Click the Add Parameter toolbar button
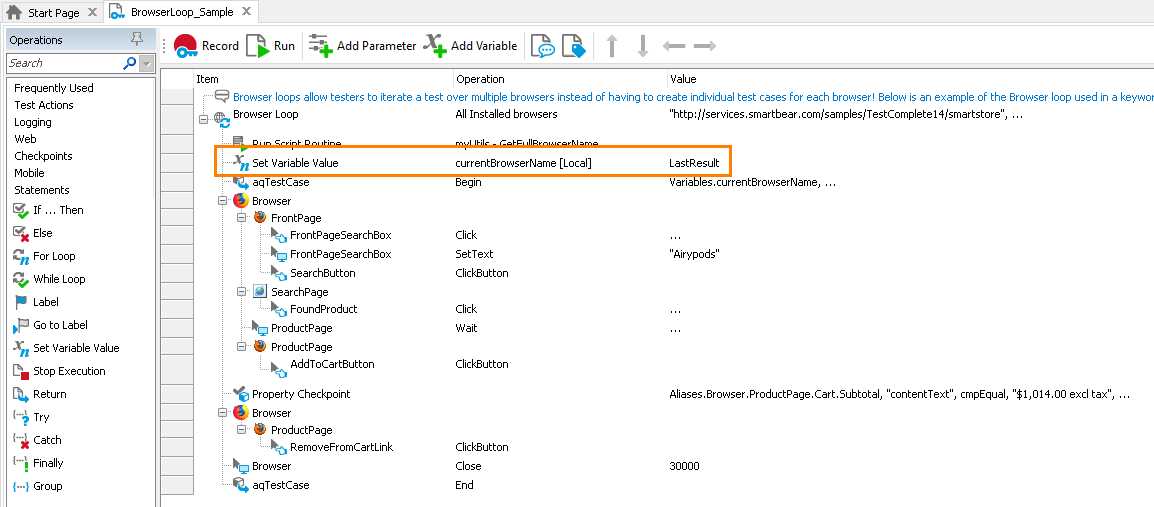This screenshot has height=507, width=1154. coord(362,46)
